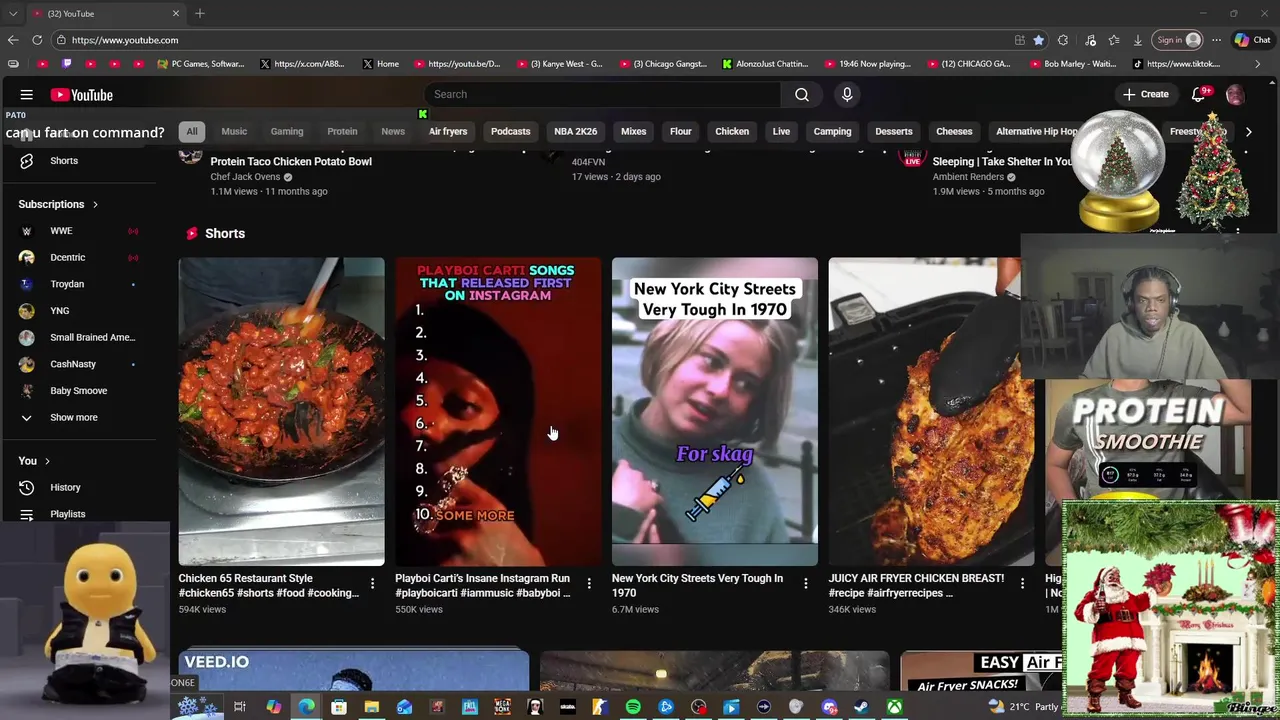The image size is (1280, 720).
Task: Select the Air fryers filter chip
Action: pyautogui.click(x=448, y=131)
